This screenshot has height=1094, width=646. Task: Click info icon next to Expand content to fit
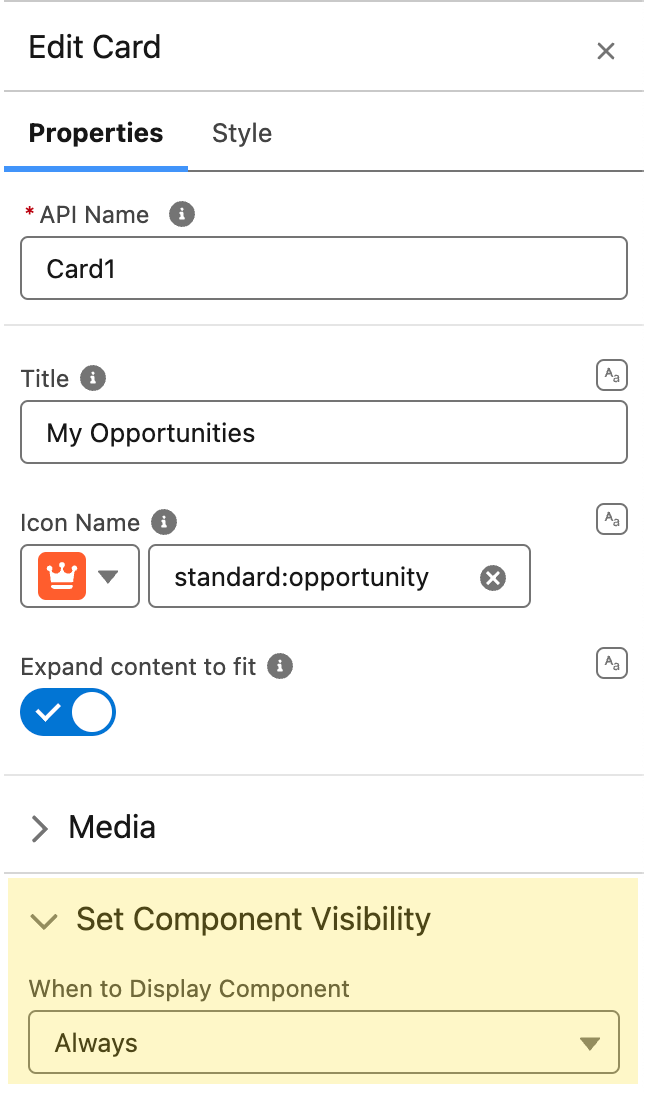[280, 666]
